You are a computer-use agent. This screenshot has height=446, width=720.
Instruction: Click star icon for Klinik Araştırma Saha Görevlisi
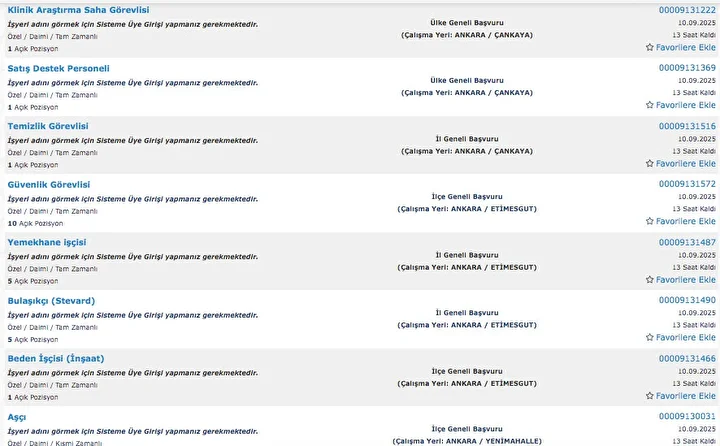(649, 47)
